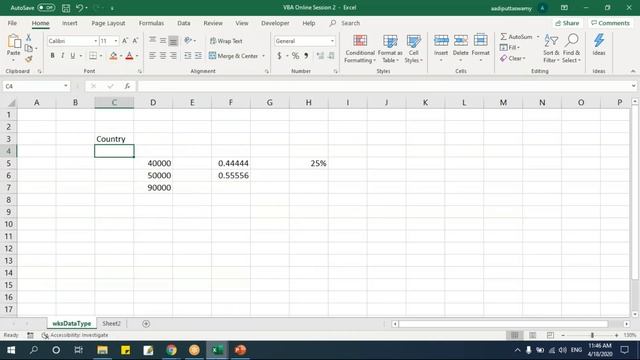Switch to the Formulas tab
The height and width of the screenshot is (360, 640).
tap(151, 23)
